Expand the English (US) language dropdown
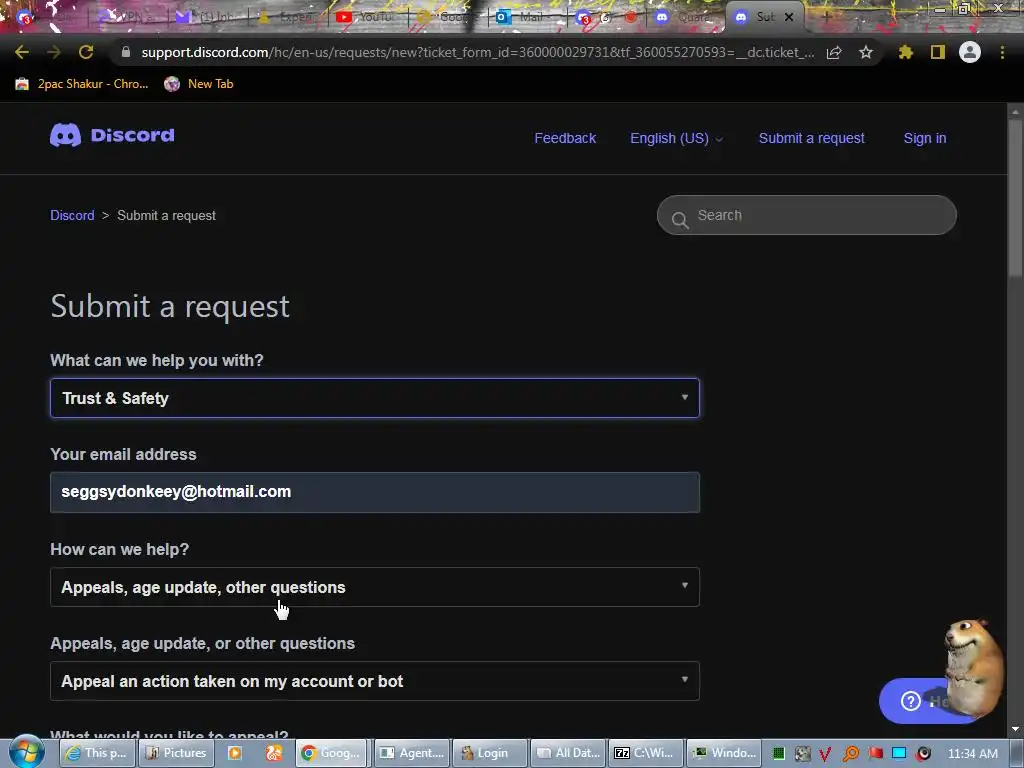 676,138
